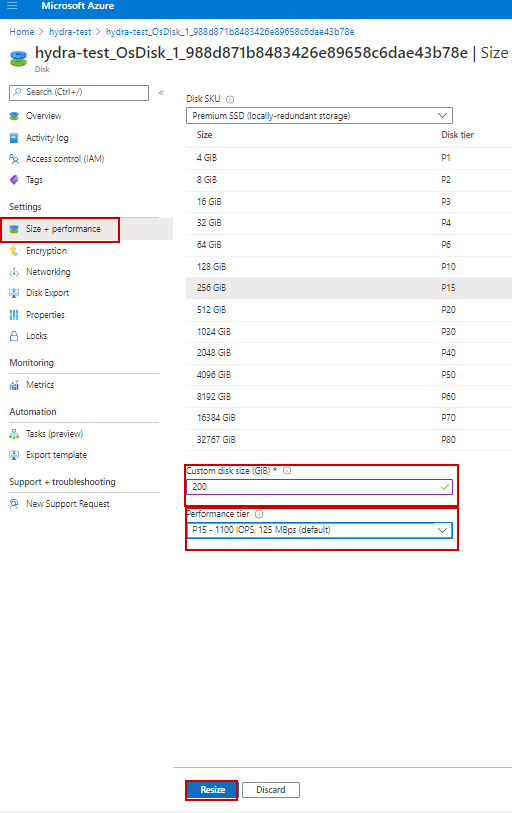Screen dimensions: 512x813
Task: Click info icon beside Performance tier
Action: tap(259, 514)
